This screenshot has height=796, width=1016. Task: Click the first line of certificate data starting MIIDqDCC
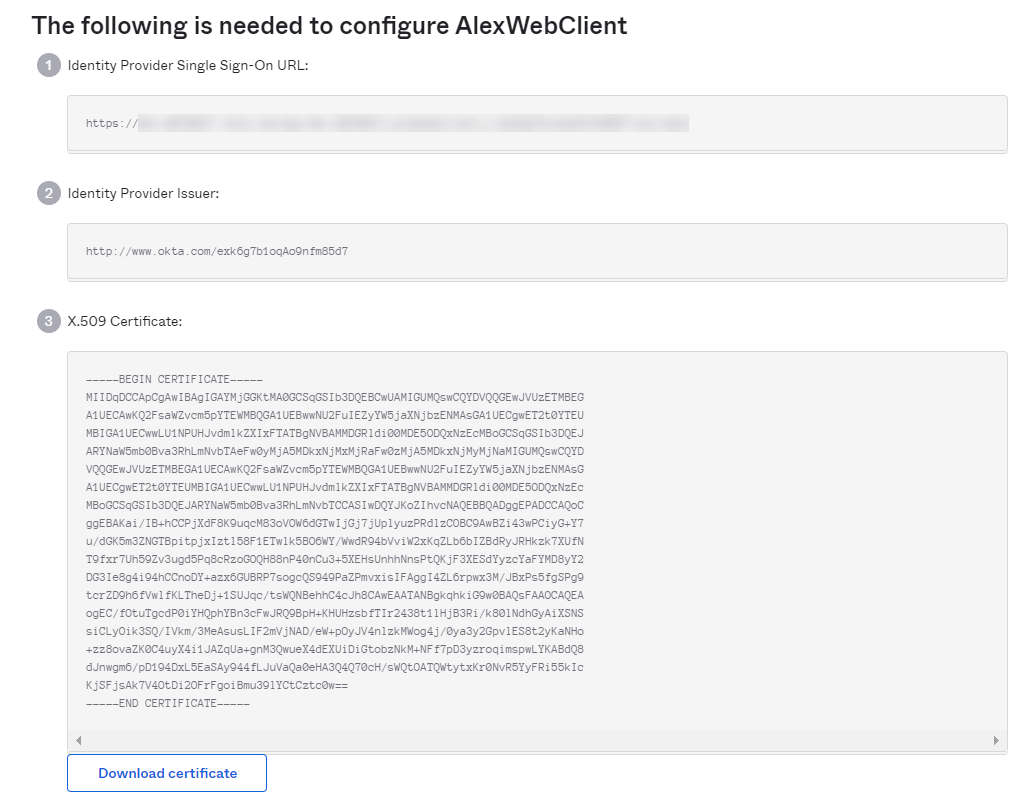pyautogui.click(x=335, y=397)
